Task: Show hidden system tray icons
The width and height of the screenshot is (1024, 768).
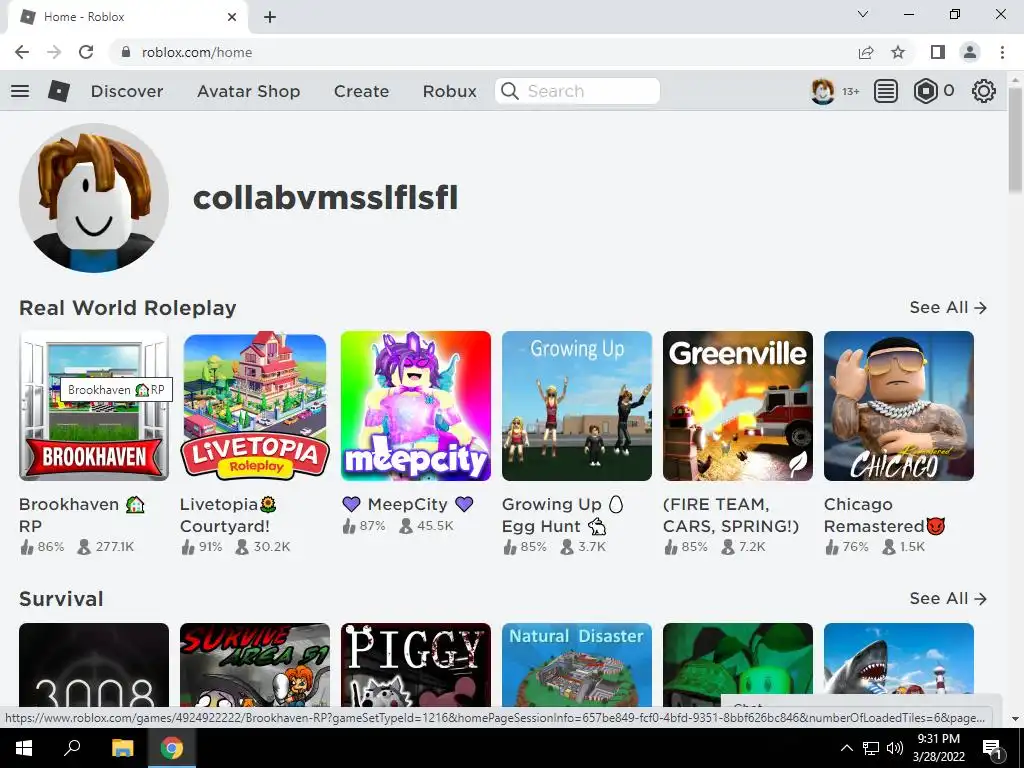Action: 846,748
